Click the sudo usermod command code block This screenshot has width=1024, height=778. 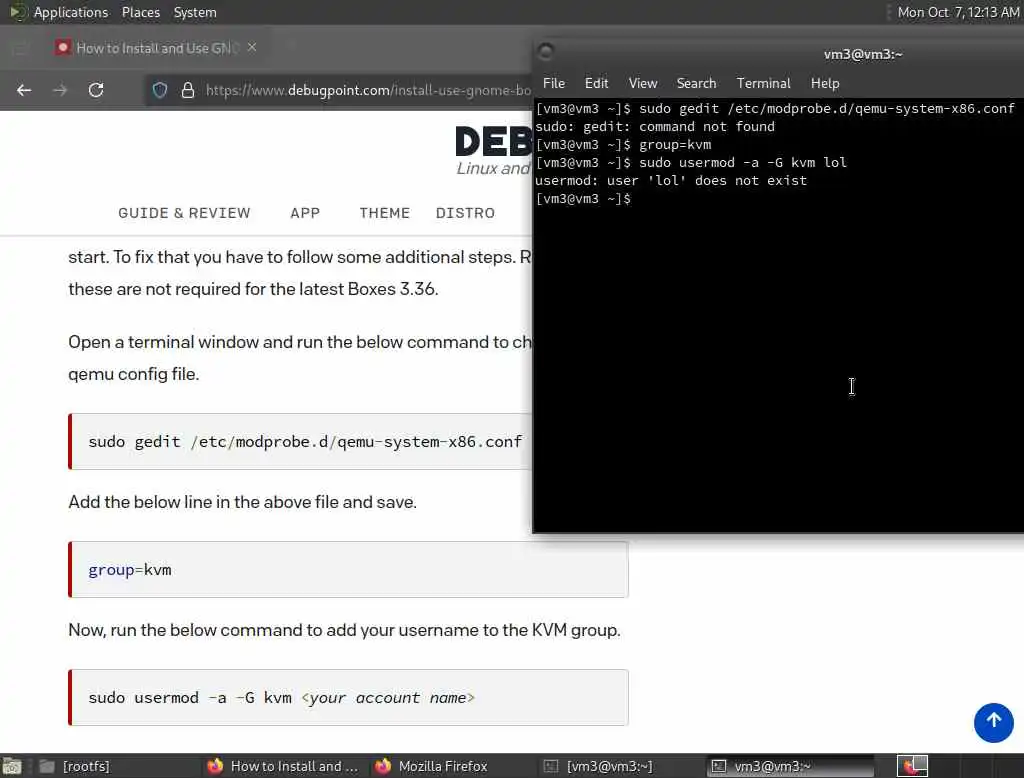click(348, 698)
